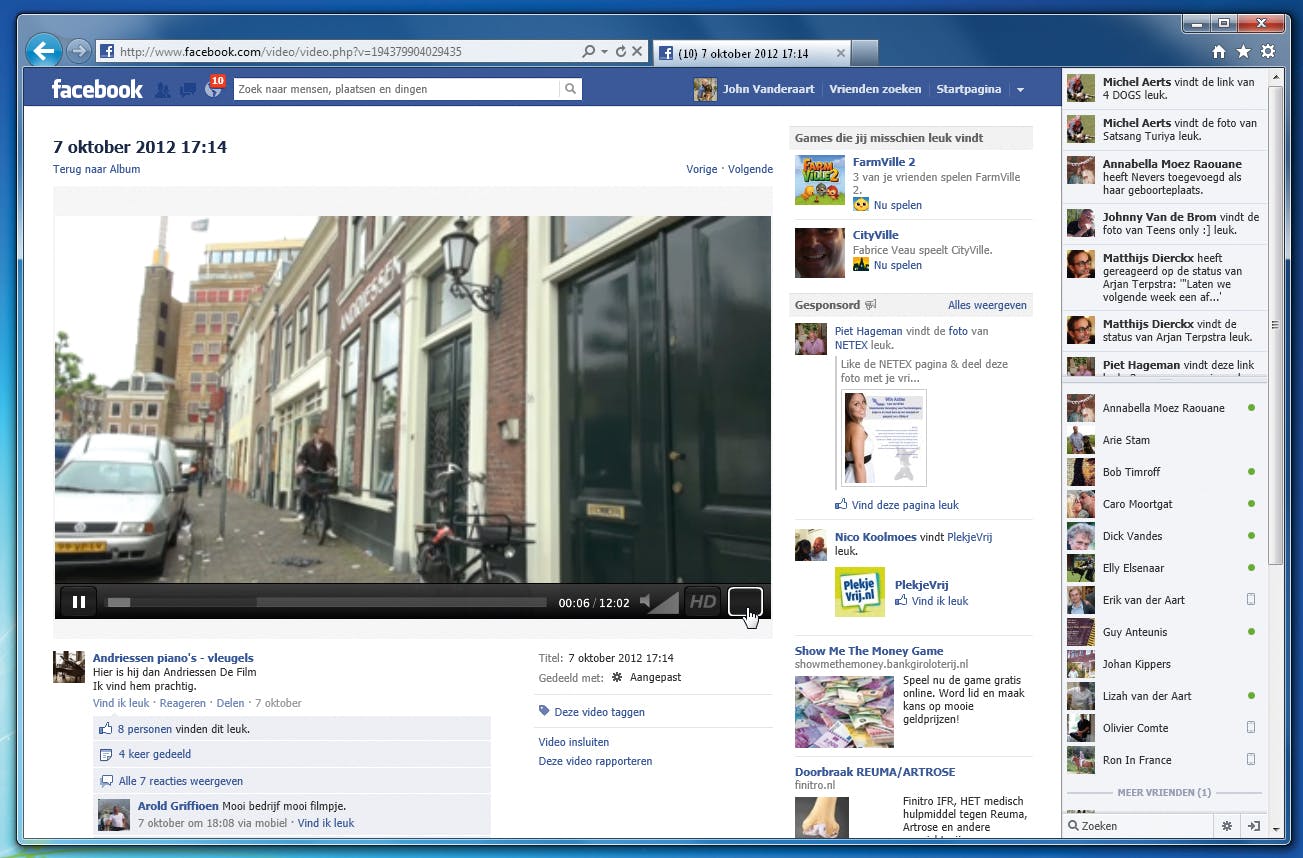Viewport: 1303px width, 858px height.
Task: Open the NETEX sponsored photo thumbnail
Action: [884, 438]
